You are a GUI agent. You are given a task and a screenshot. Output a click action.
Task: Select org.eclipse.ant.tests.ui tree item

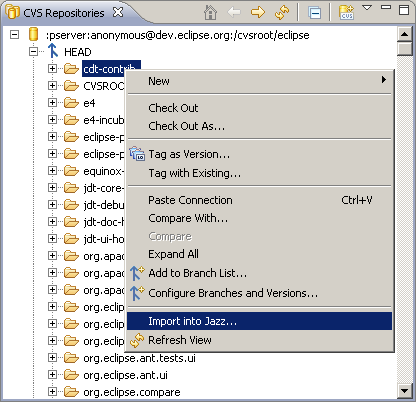point(139,358)
